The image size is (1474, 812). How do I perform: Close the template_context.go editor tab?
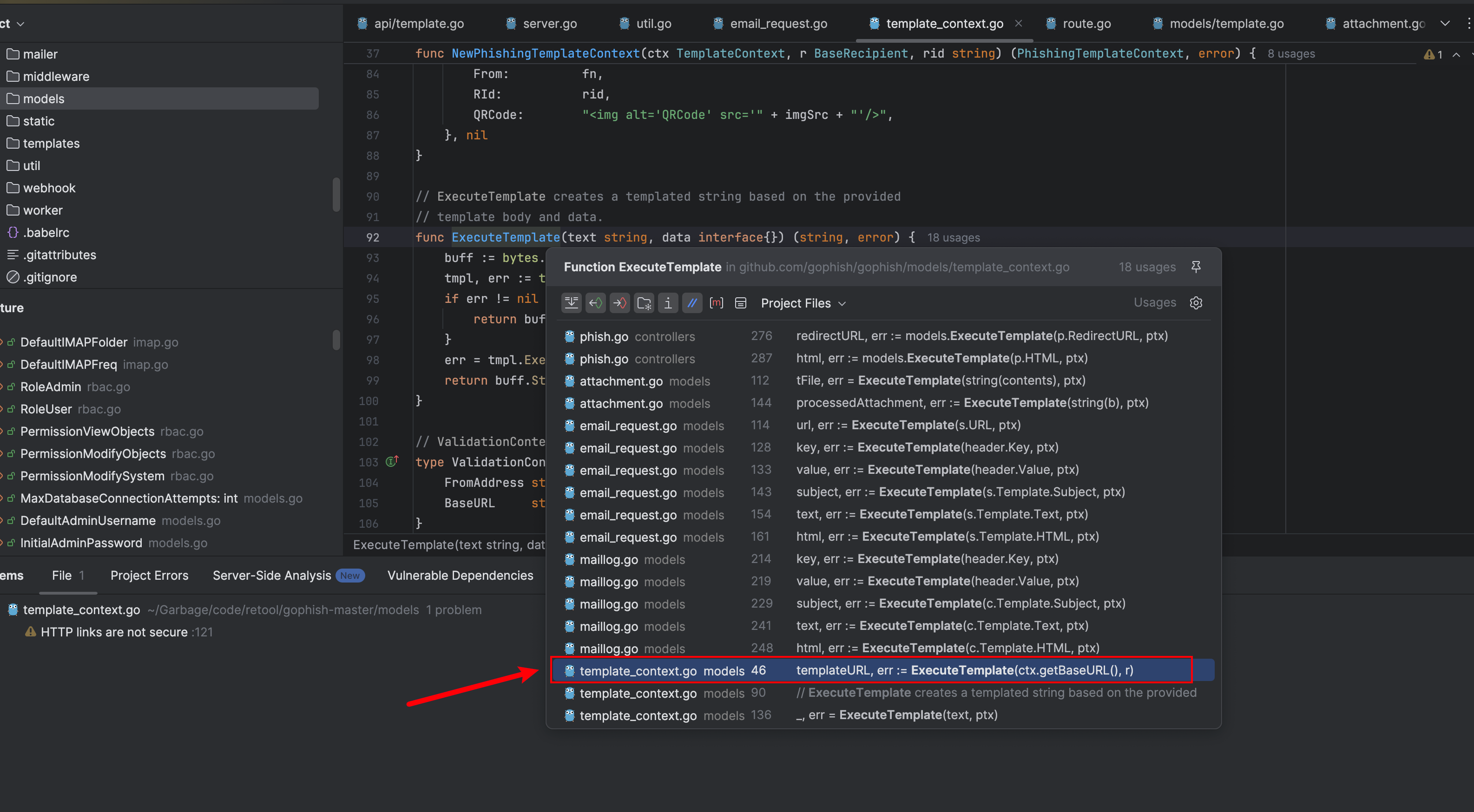tap(1019, 23)
